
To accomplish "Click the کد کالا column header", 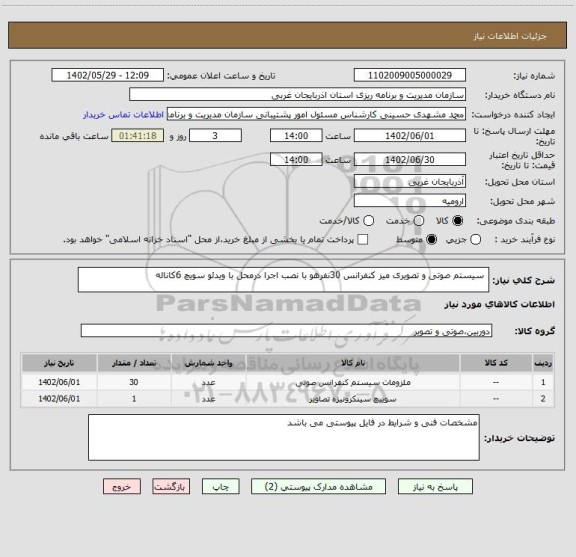I will tap(496, 363).
